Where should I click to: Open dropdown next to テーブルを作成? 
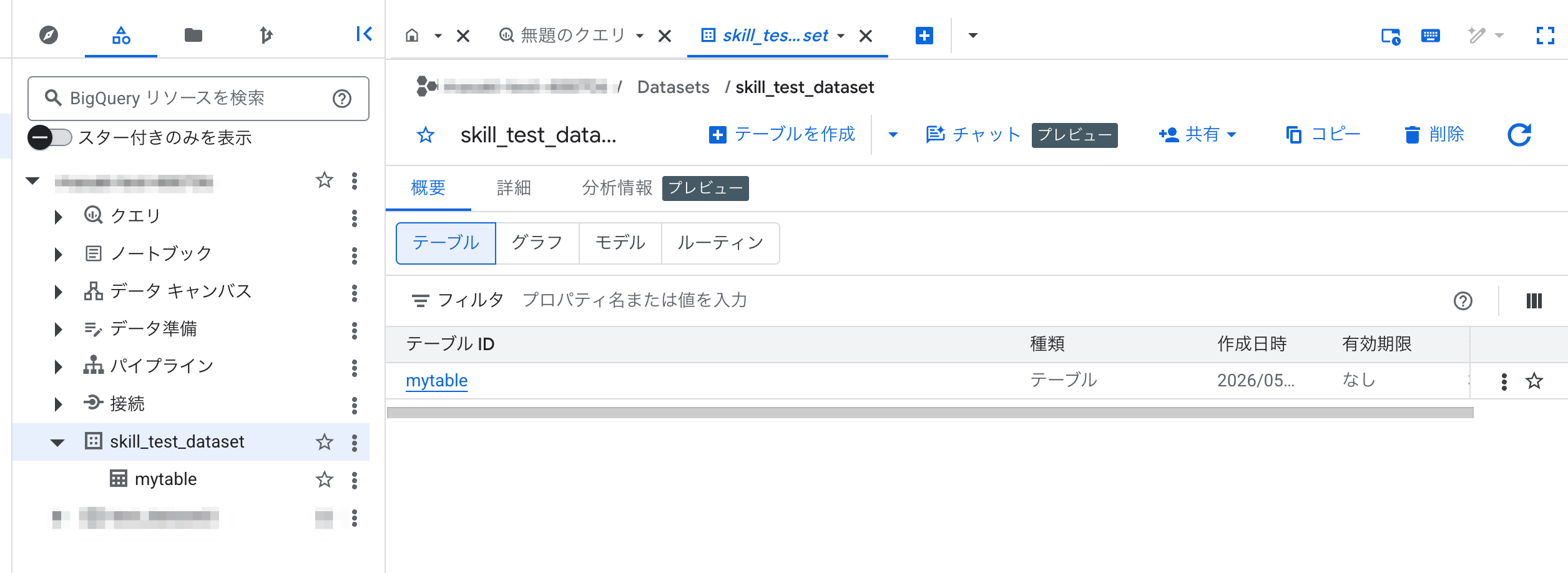click(x=893, y=135)
